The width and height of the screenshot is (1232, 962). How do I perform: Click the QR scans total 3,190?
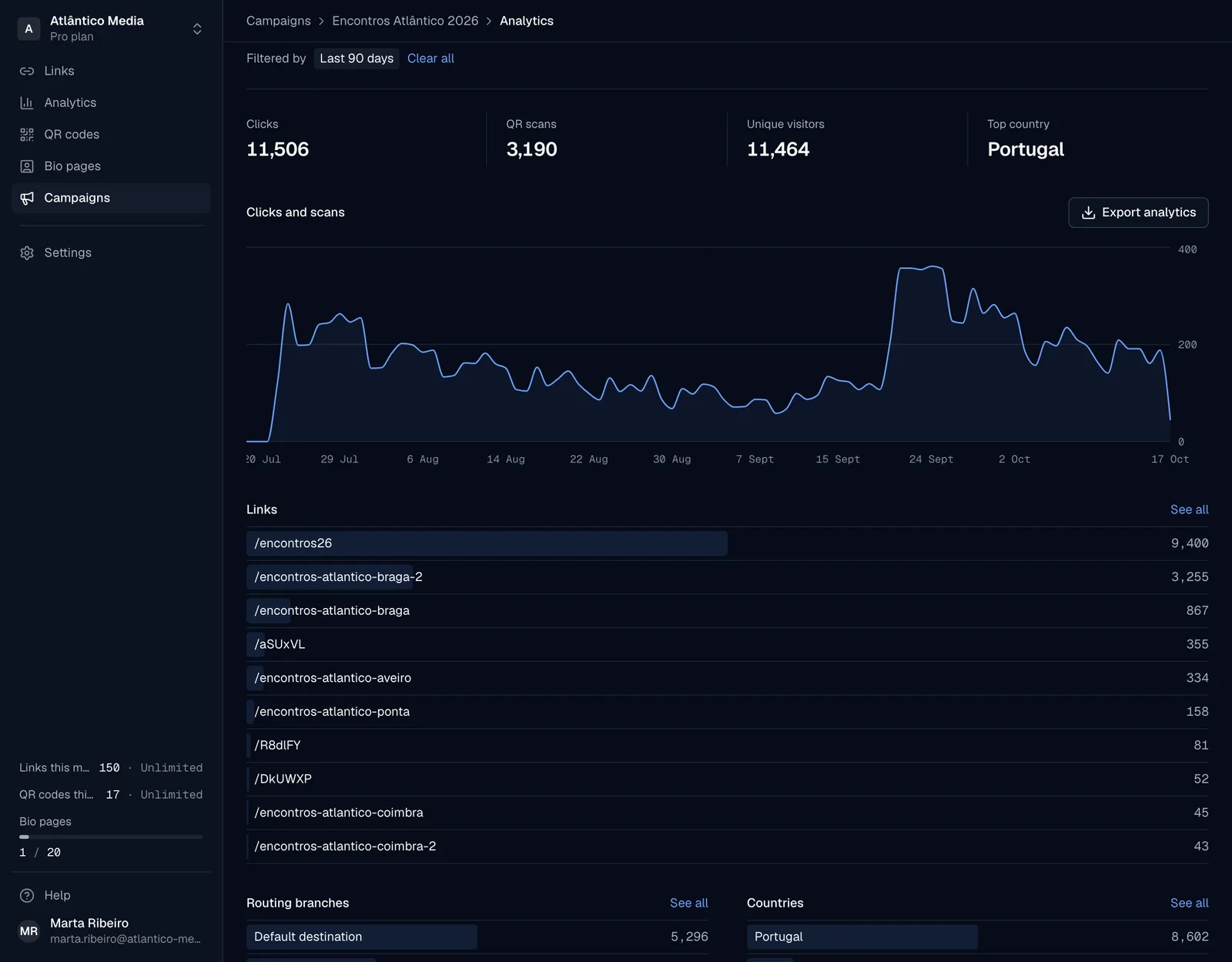(x=531, y=149)
